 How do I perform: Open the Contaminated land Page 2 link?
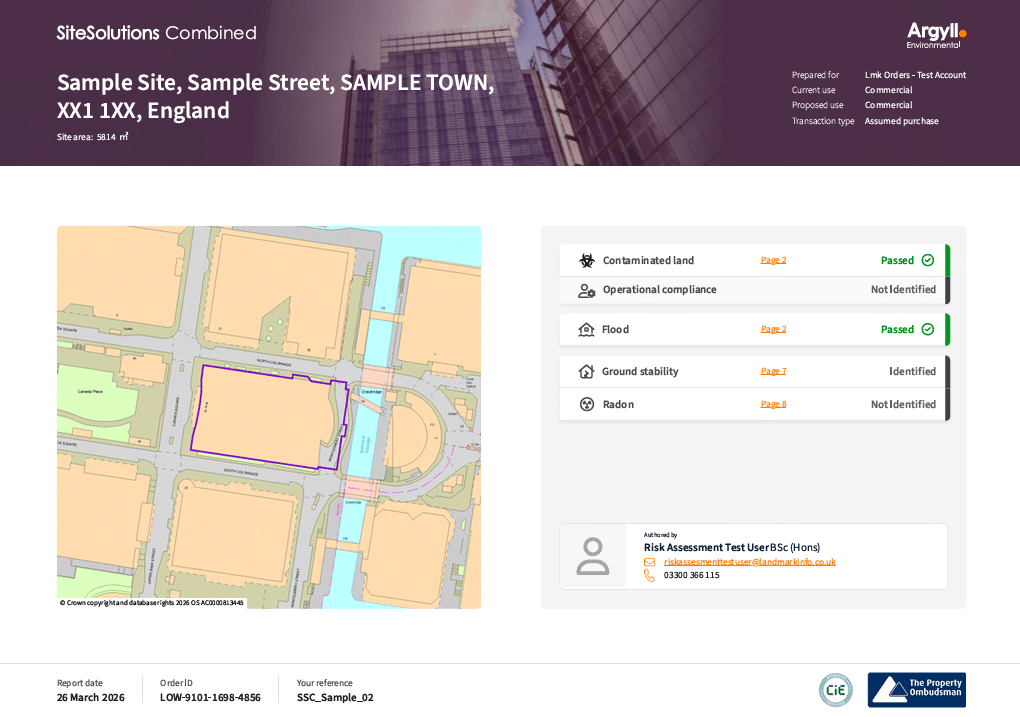click(773, 261)
